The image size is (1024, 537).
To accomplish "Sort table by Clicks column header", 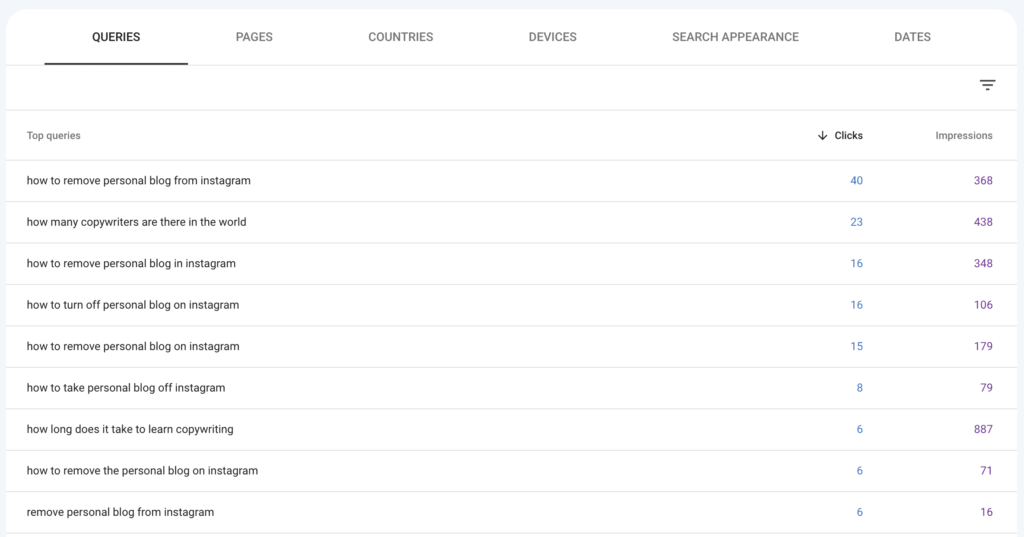I will point(848,136).
